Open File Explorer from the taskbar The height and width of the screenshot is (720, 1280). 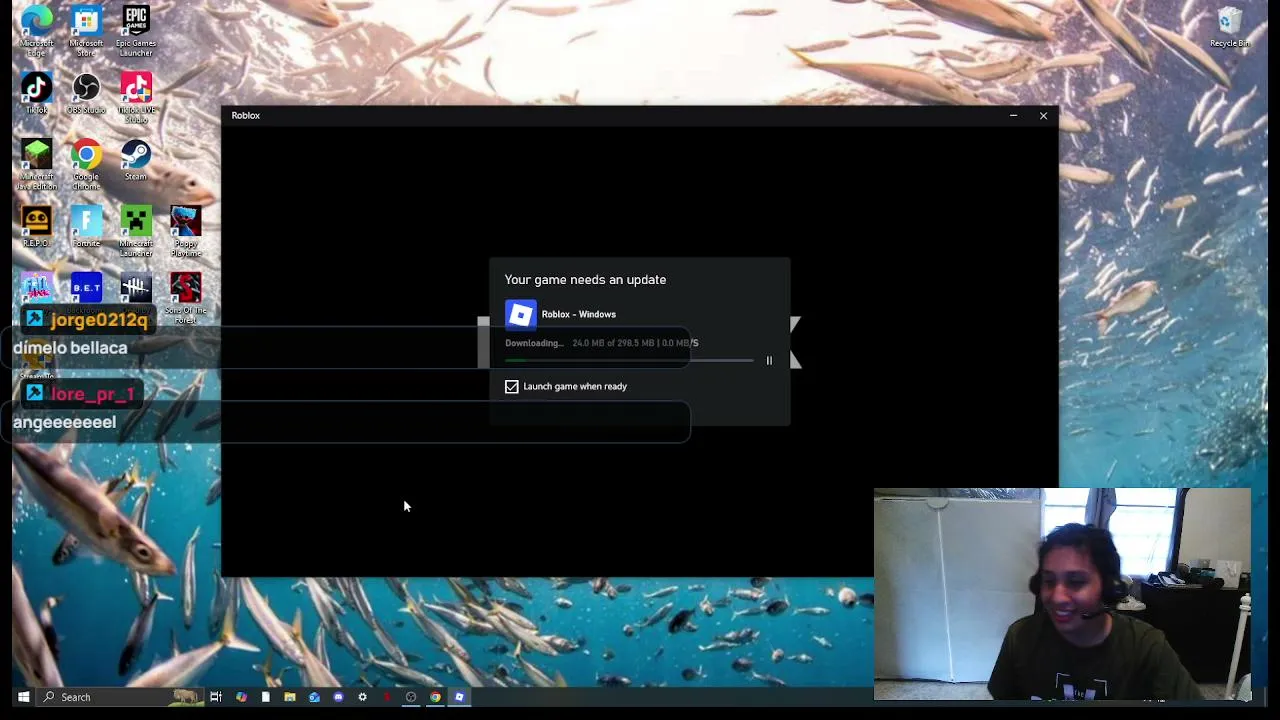click(x=290, y=697)
